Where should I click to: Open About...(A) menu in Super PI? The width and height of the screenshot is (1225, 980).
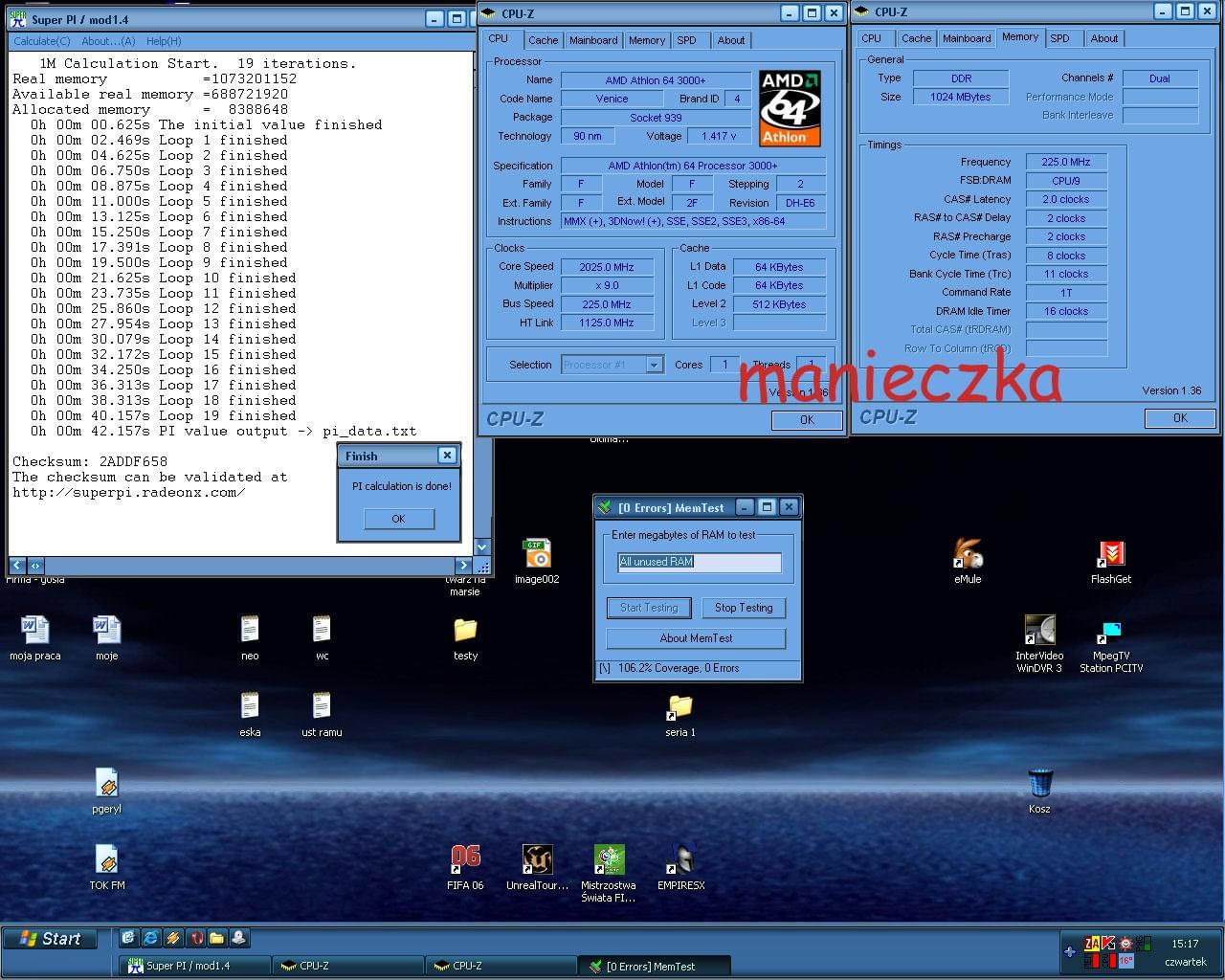[108, 41]
